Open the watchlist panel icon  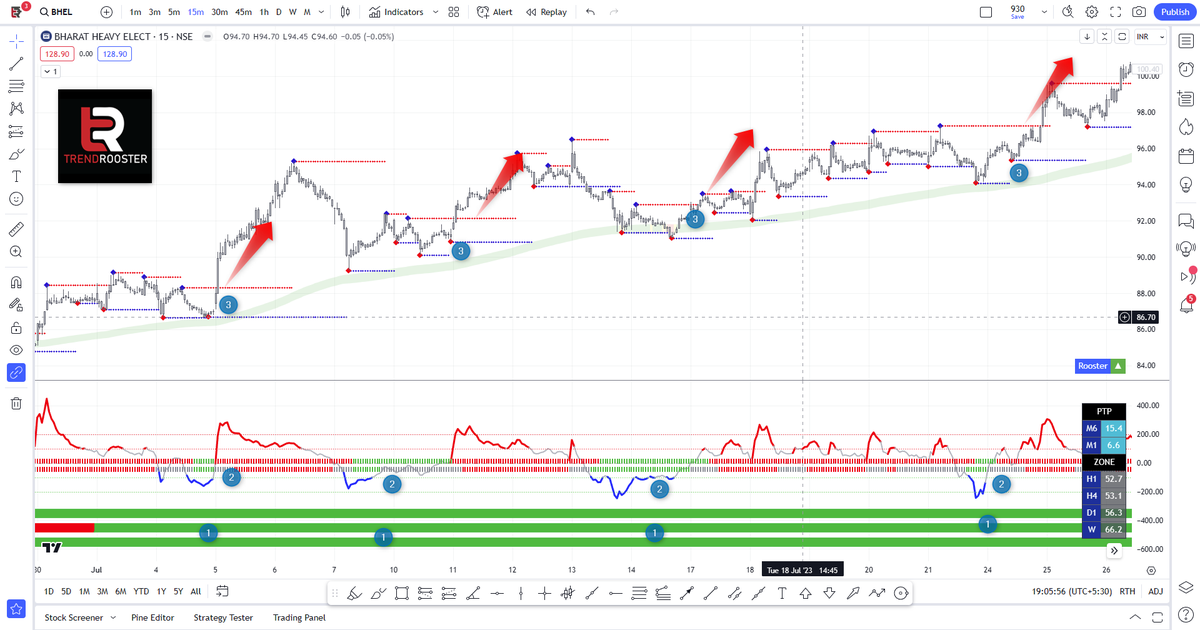(x=1186, y=42)
